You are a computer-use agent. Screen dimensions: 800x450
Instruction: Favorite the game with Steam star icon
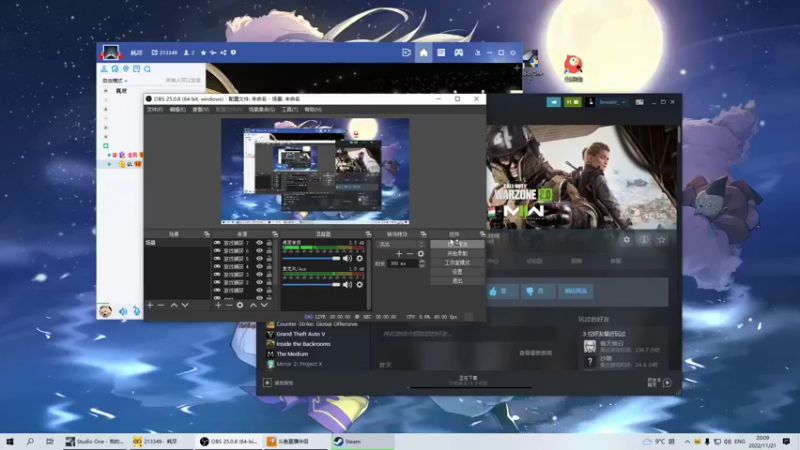pos(662,240)
